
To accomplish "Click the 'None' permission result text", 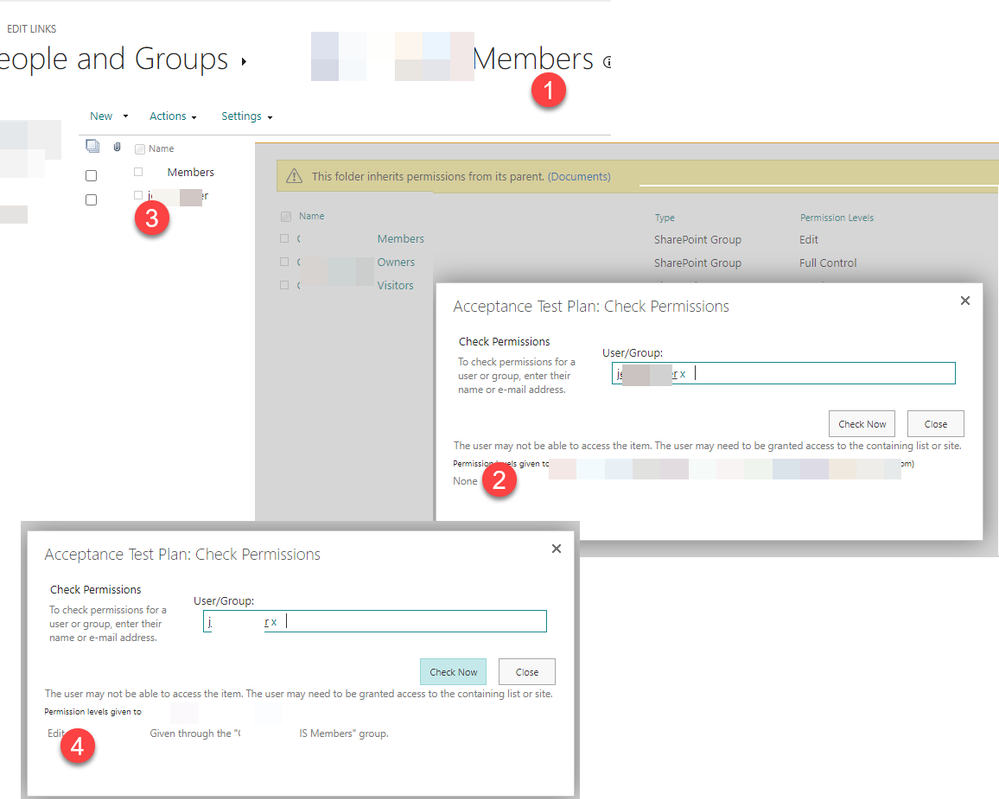I will coord(465,481).
